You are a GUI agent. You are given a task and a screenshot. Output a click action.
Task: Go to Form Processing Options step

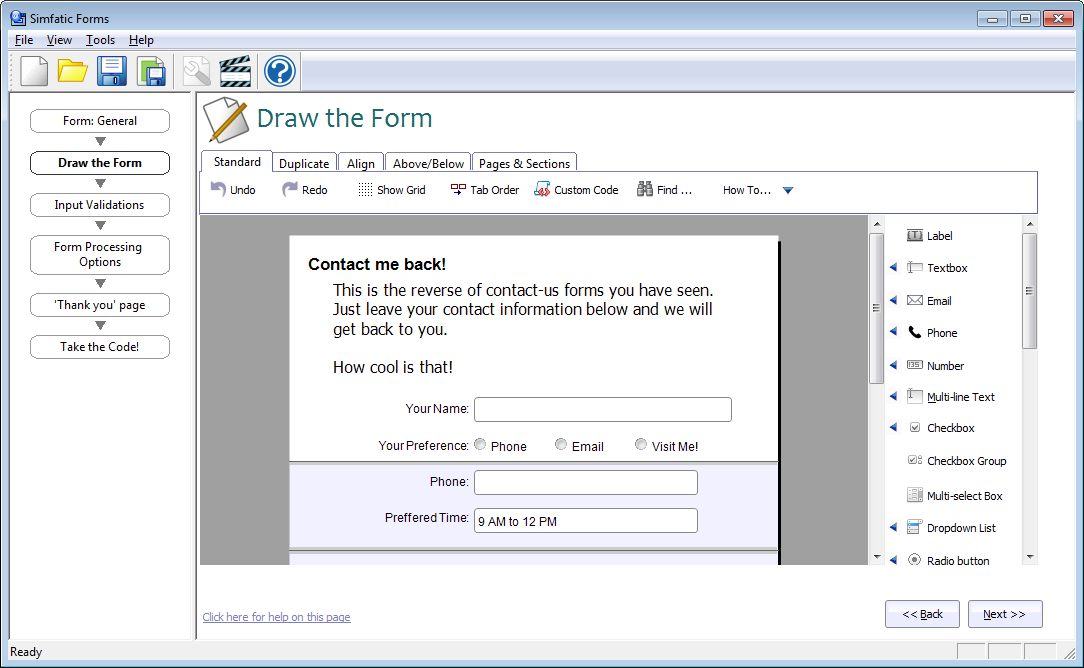[100, 254]
